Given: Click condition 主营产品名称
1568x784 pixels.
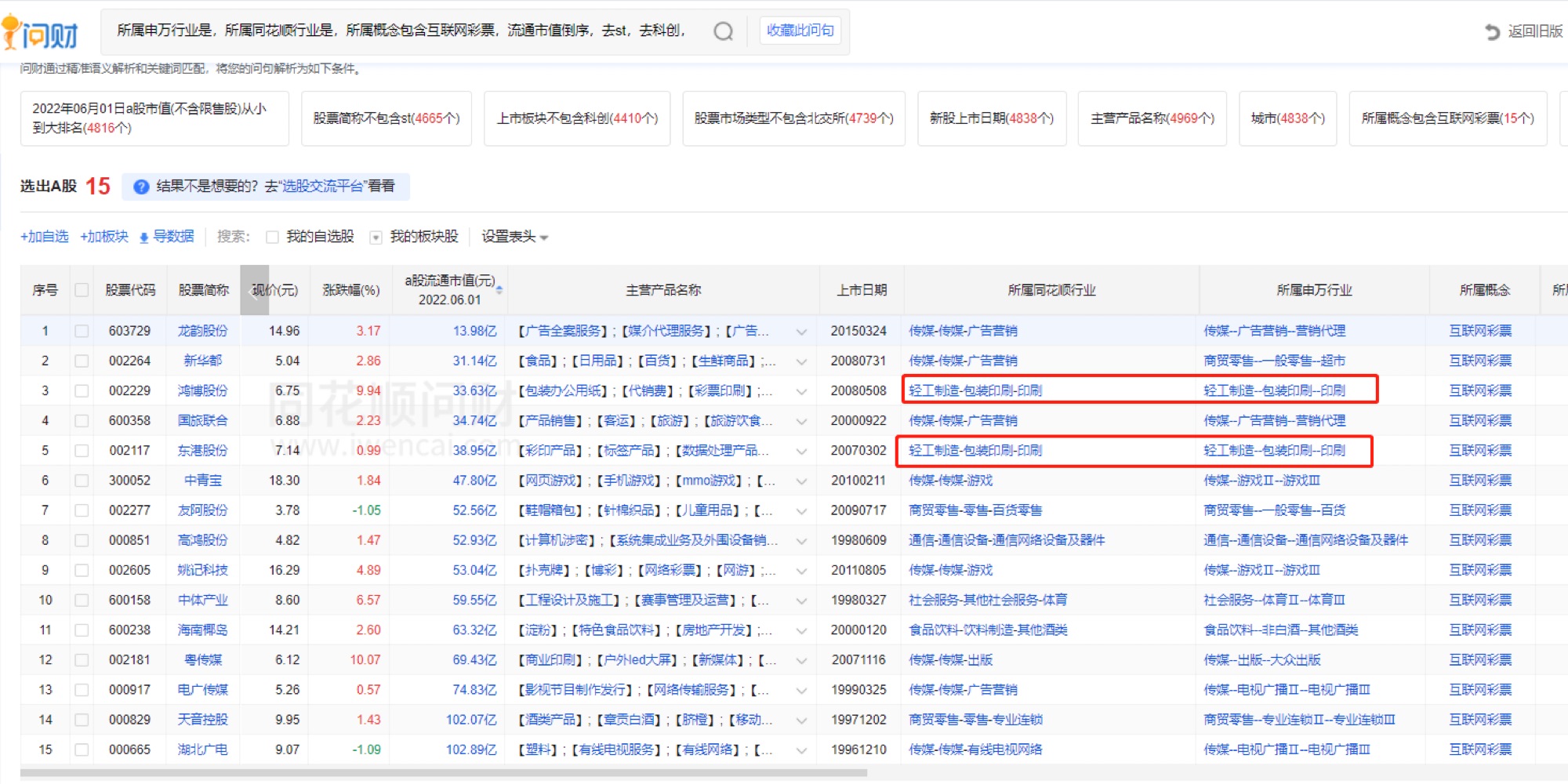Looking at the screenshot, I should [1152, 118].
